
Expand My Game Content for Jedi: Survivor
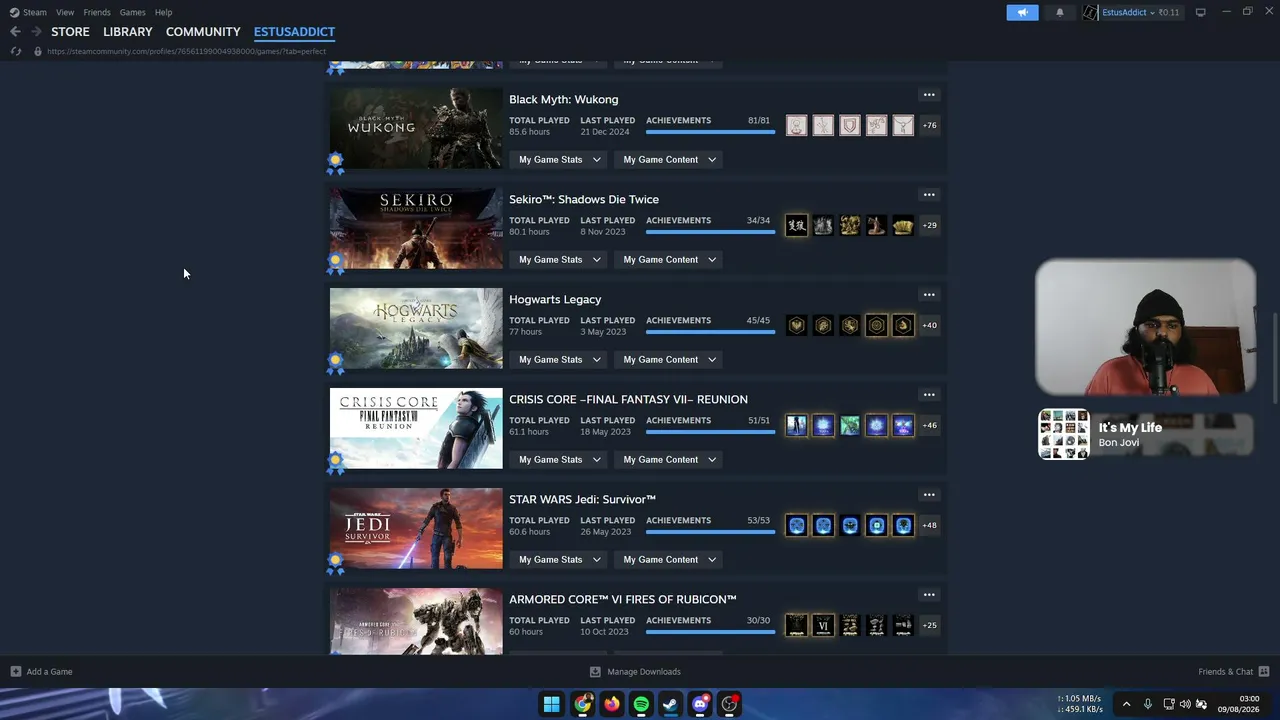coord(670,559)
